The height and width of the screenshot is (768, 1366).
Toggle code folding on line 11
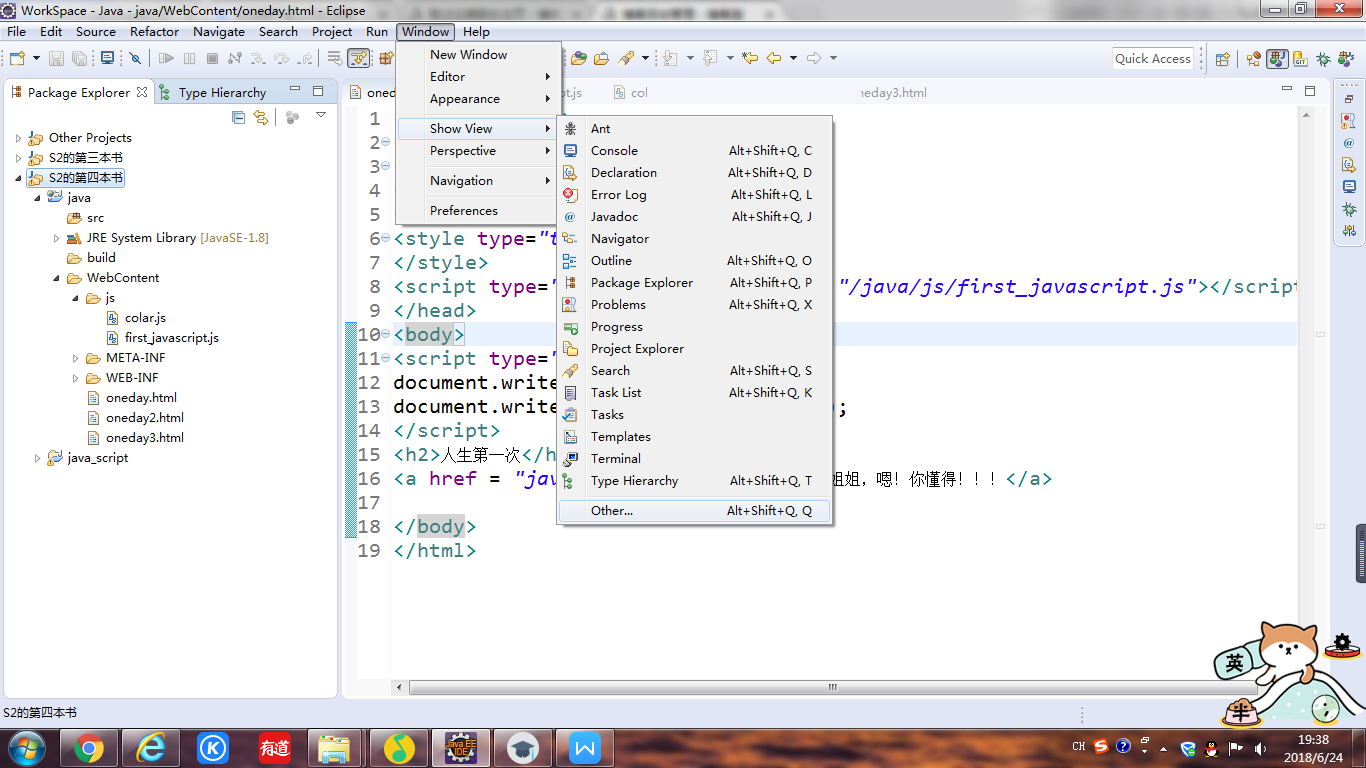pos(386,357)
